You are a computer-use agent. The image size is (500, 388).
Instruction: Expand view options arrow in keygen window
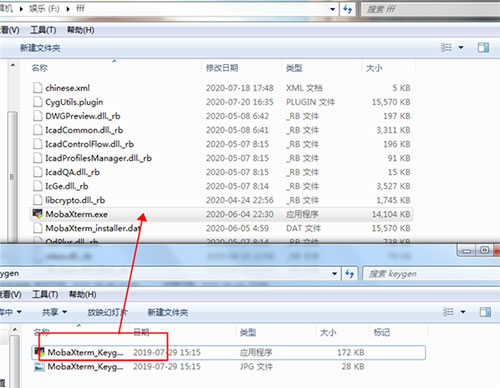(x=463, y=312)
